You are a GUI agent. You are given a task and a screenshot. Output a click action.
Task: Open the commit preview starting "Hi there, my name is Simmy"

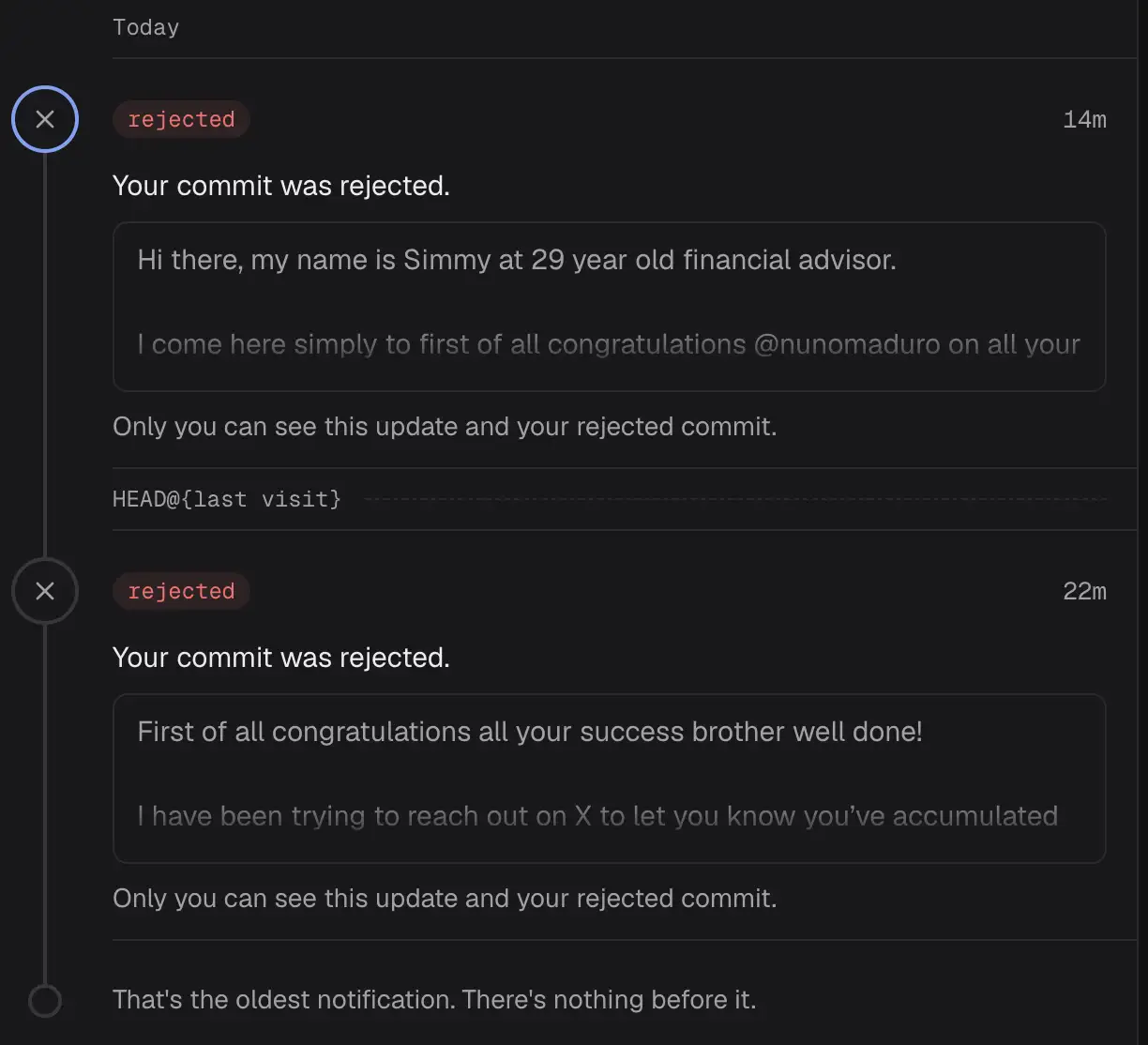coord(610,307)
